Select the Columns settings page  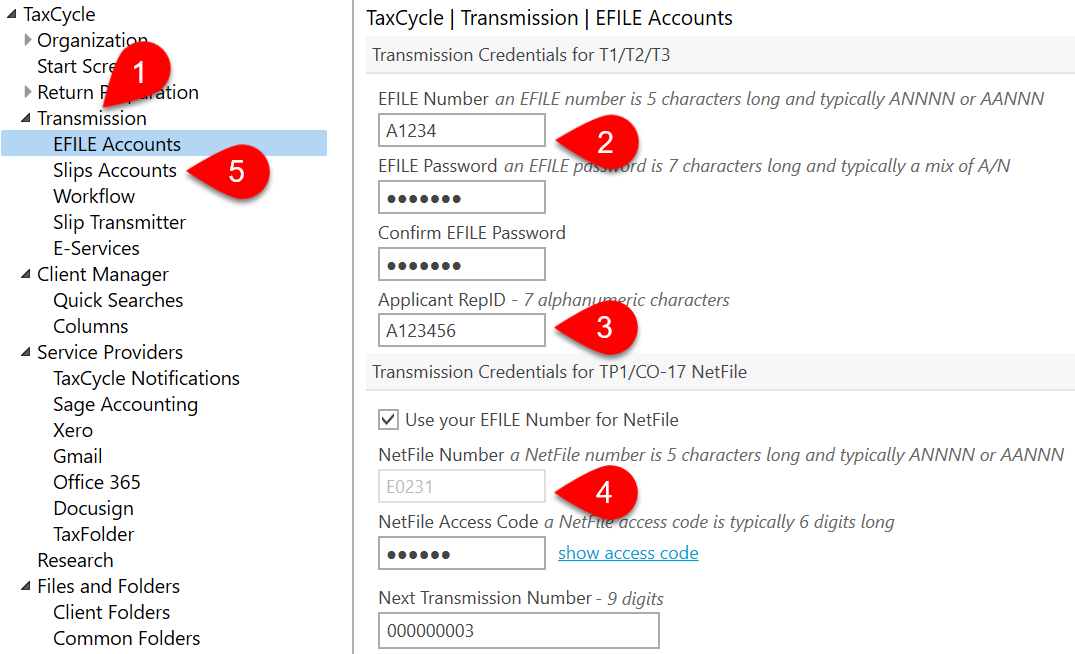[90, 325]
